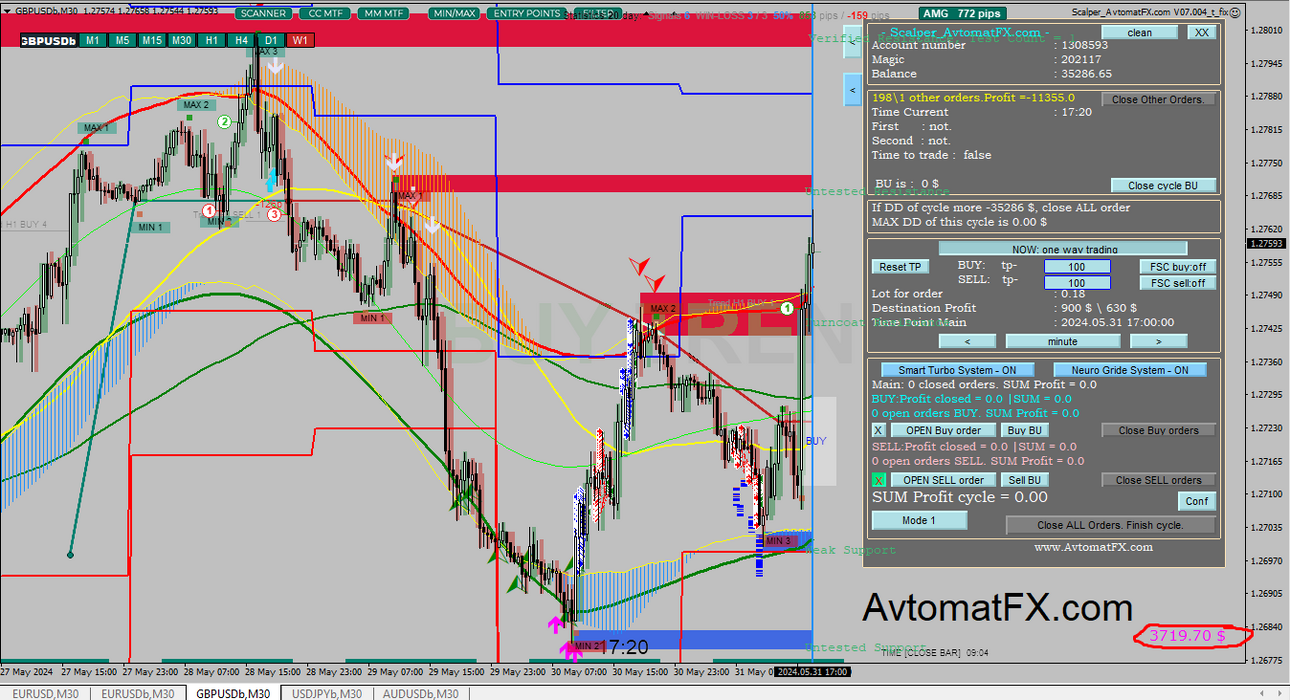
Task: Switch chart to M5 timeframe
Action: coord(122,40)
